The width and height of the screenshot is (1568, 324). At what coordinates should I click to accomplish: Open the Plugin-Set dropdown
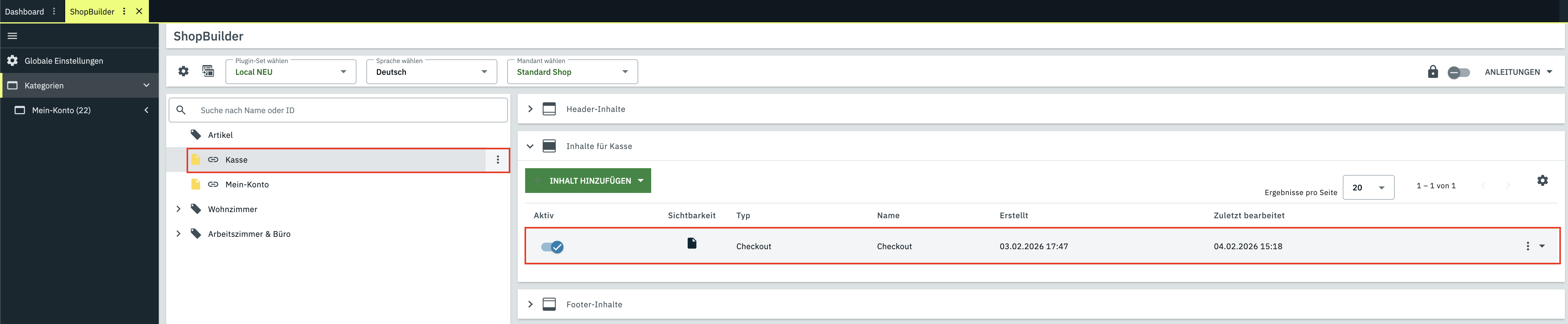[290, 72]
